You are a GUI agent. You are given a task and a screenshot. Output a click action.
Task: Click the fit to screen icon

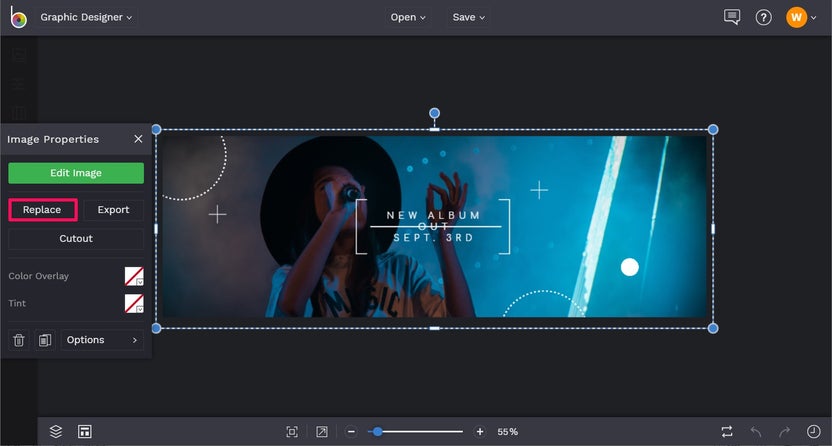click(292, 431)
